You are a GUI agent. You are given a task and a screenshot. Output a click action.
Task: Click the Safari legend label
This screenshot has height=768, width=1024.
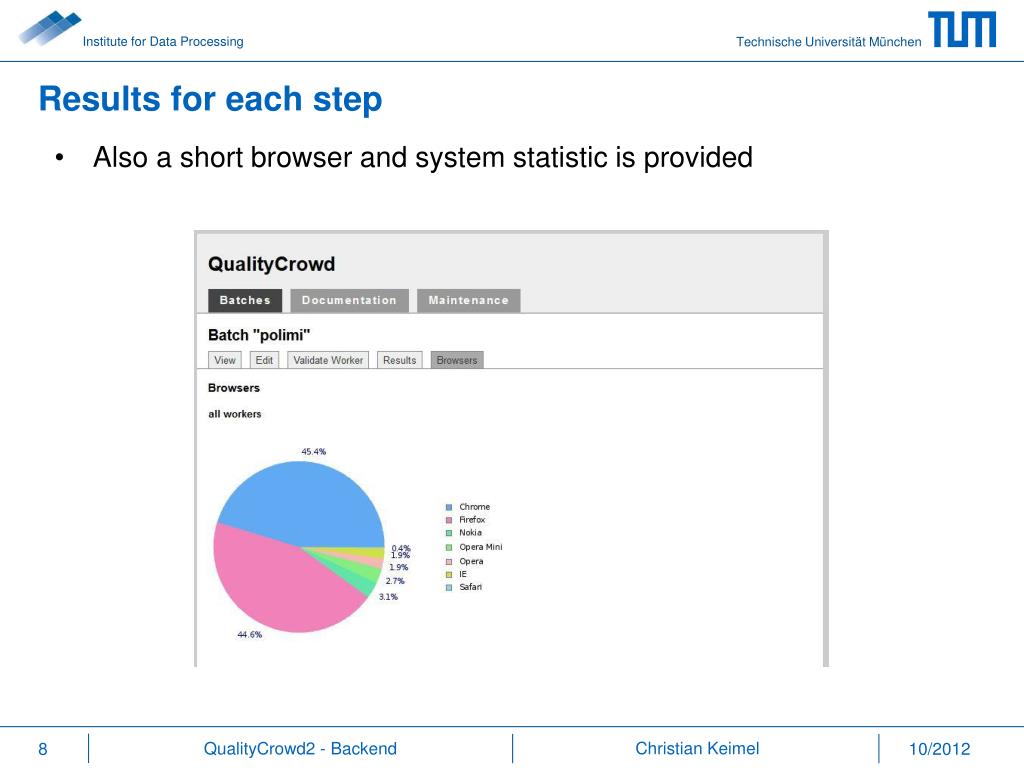click(x=470, y=587)
